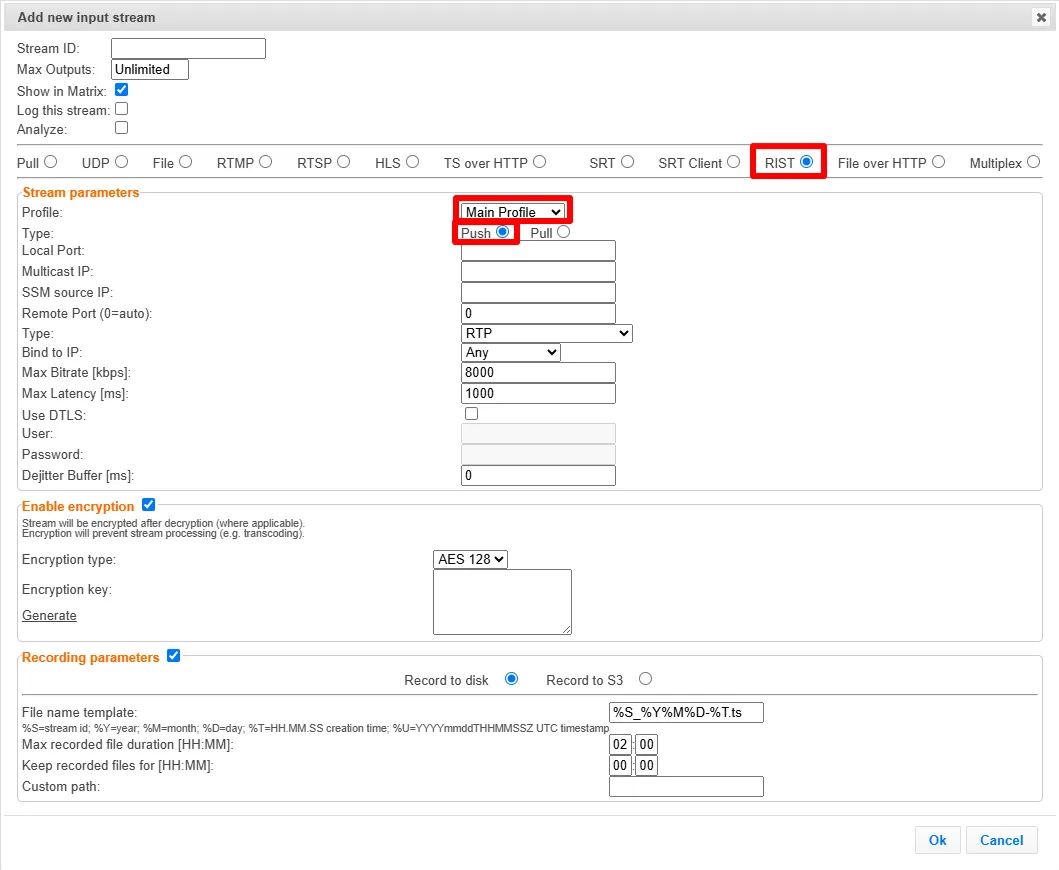Open the Encryption type dropdown
Image resolution: width=1059 pixels, height=870 pixels.
pyautogui.click(x=470, y=559)
